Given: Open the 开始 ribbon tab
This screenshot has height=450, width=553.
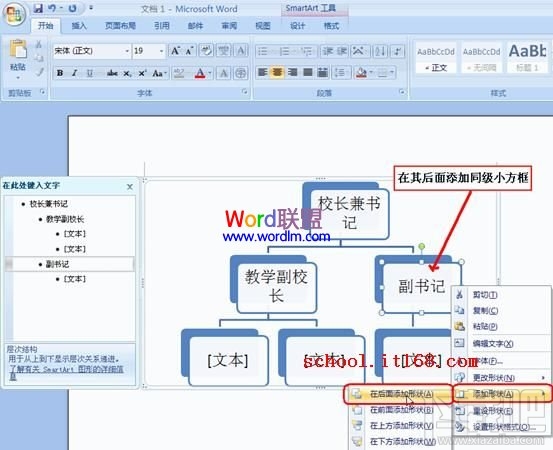Looking at the screenshot, I should 45,26.
